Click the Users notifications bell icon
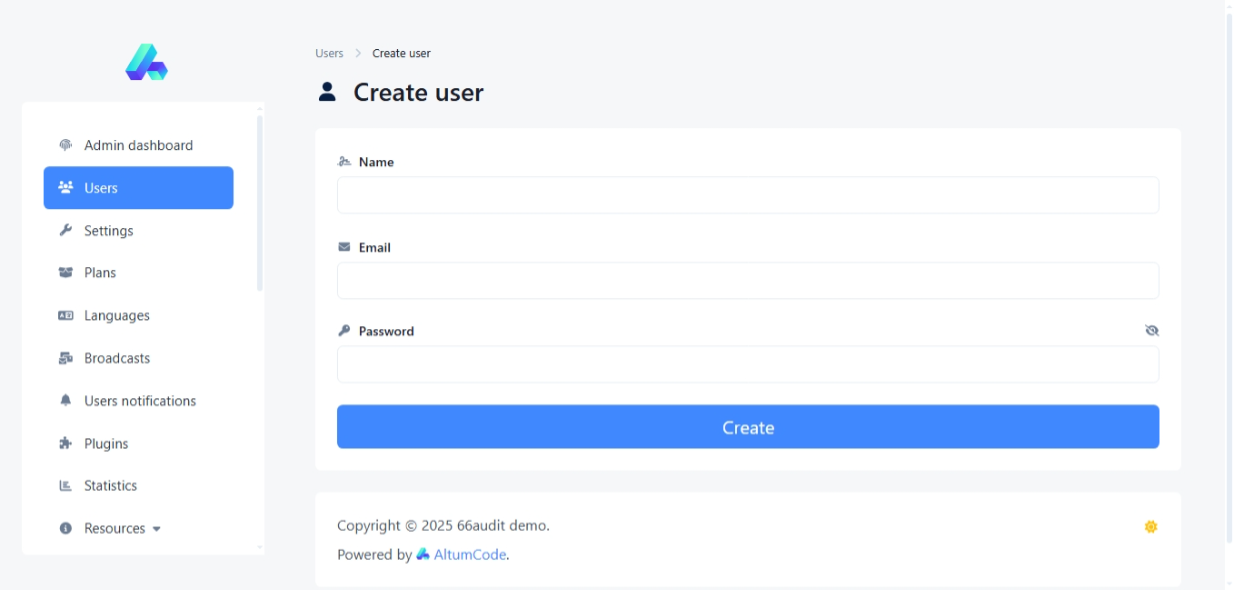The height and width of the screenshot is (590, 1234). click(66, 401)
